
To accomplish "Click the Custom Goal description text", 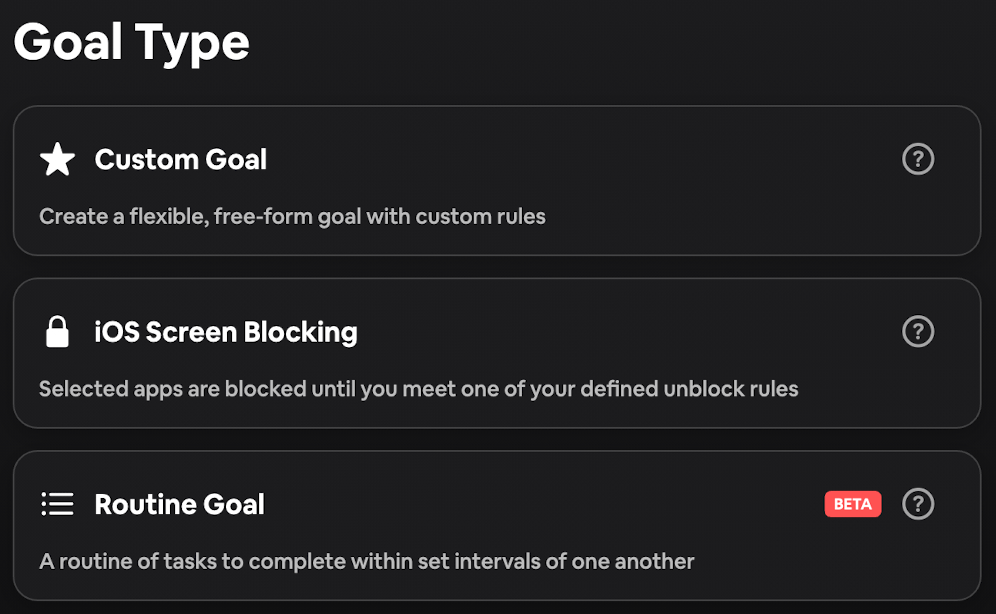I will pyautogui.click(x=292, y=216).
